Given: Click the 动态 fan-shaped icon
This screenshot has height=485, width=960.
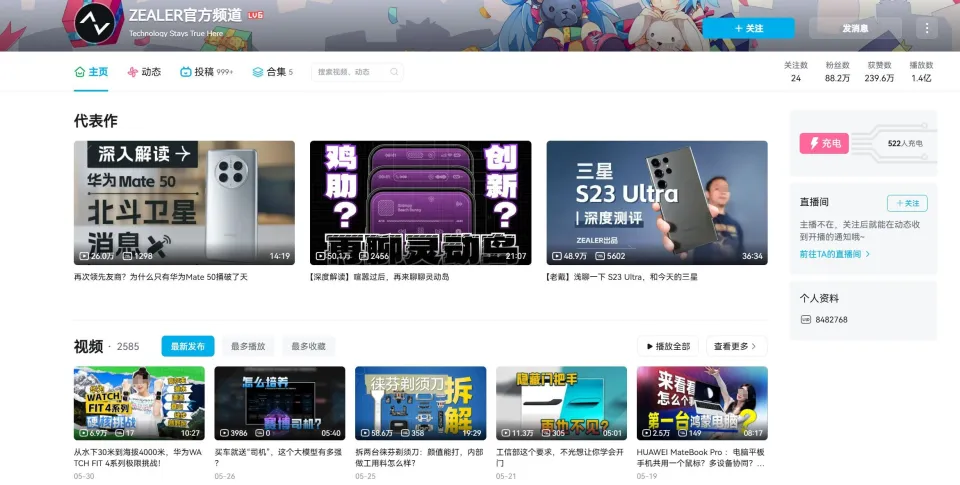Looking at the screenshot, I should pos(133,72).
